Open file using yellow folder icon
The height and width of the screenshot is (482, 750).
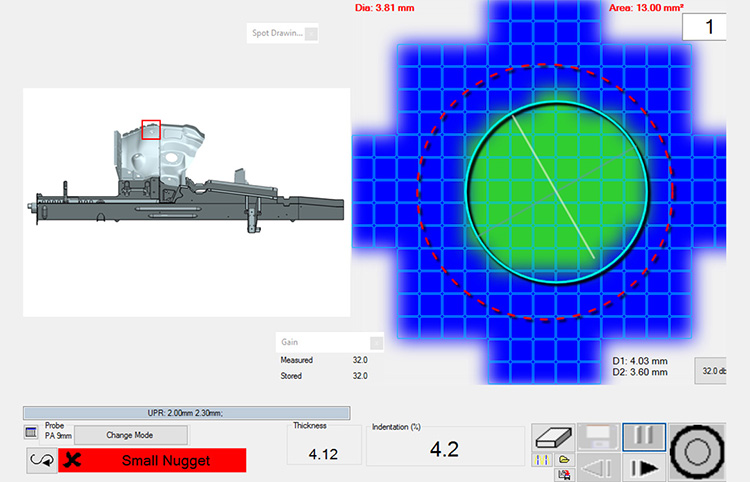coord(563,461)
